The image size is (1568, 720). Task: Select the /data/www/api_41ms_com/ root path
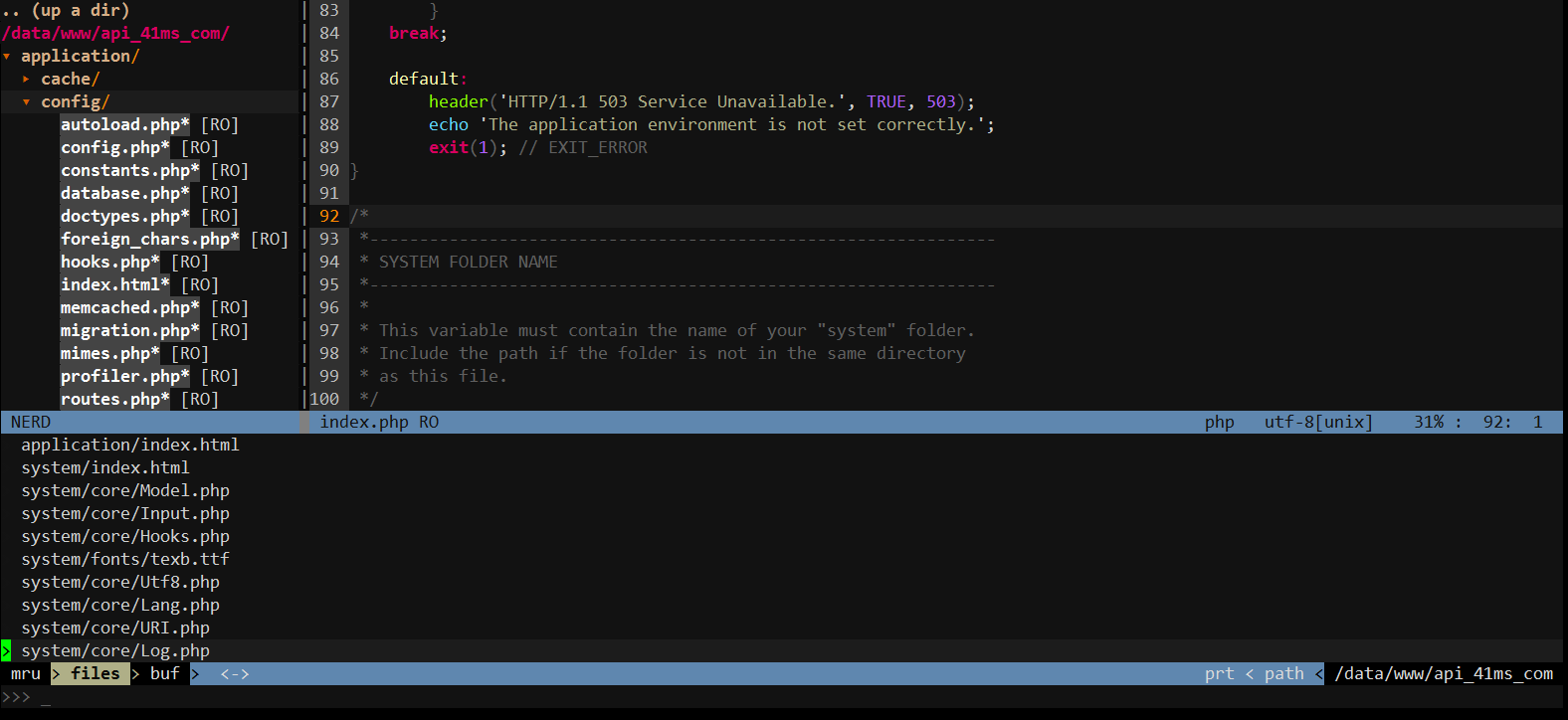click(115, 34)
